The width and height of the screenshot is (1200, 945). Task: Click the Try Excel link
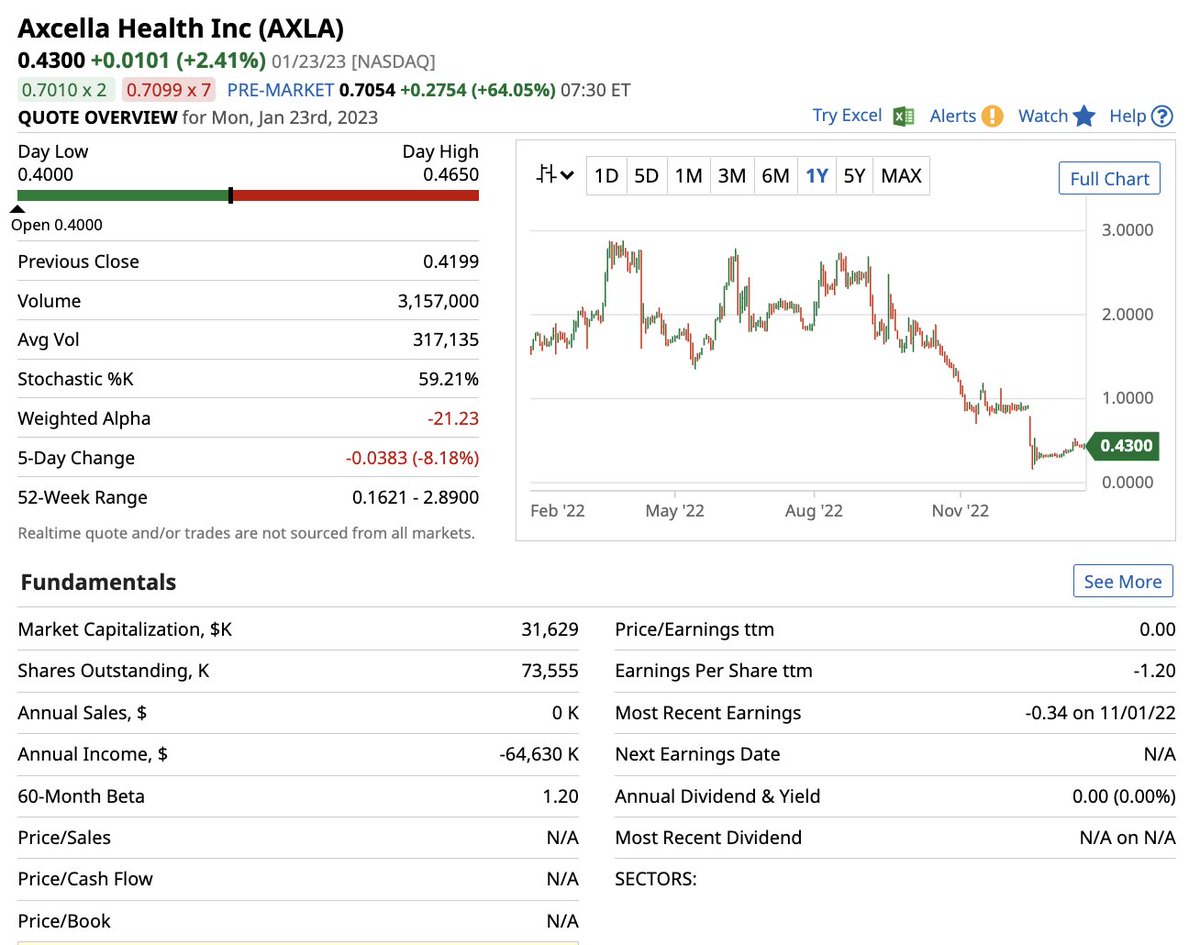tap(847, 116)
